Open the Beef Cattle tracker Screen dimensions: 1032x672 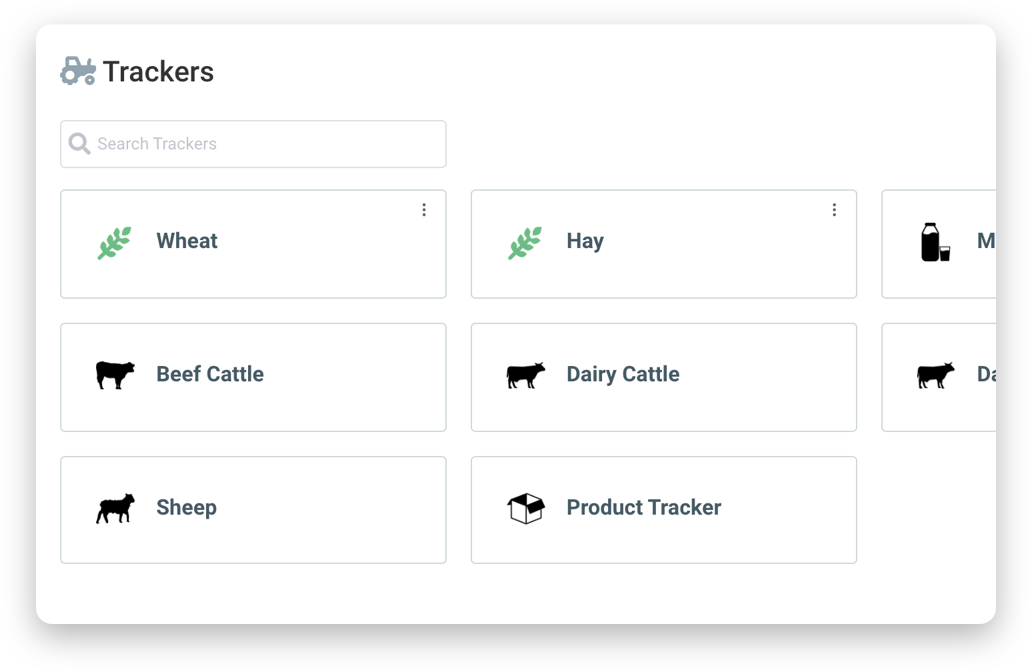[253, 377]
